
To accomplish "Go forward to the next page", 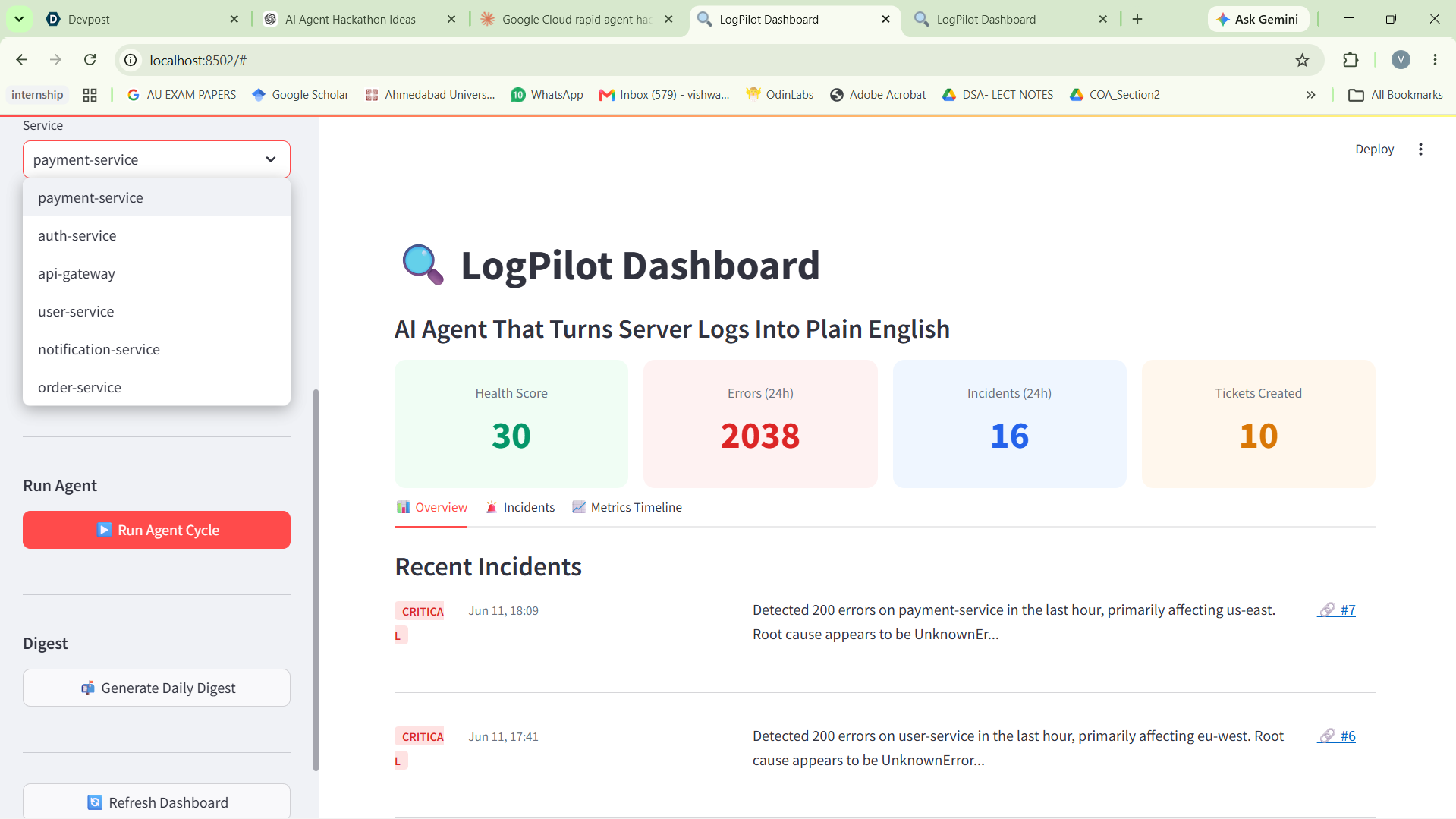I will (x=55, y=60).
